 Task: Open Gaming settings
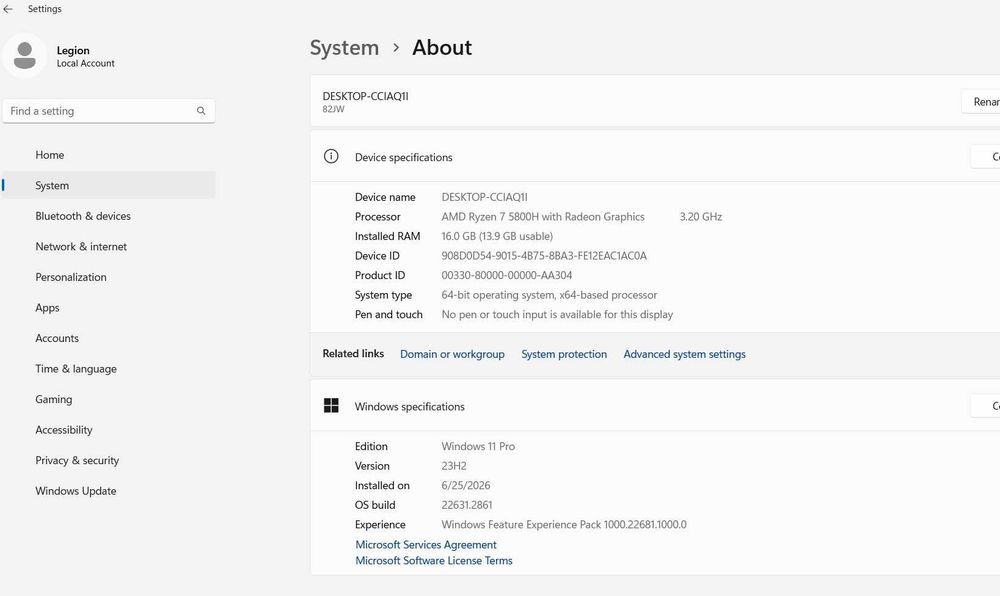(108, 400)
